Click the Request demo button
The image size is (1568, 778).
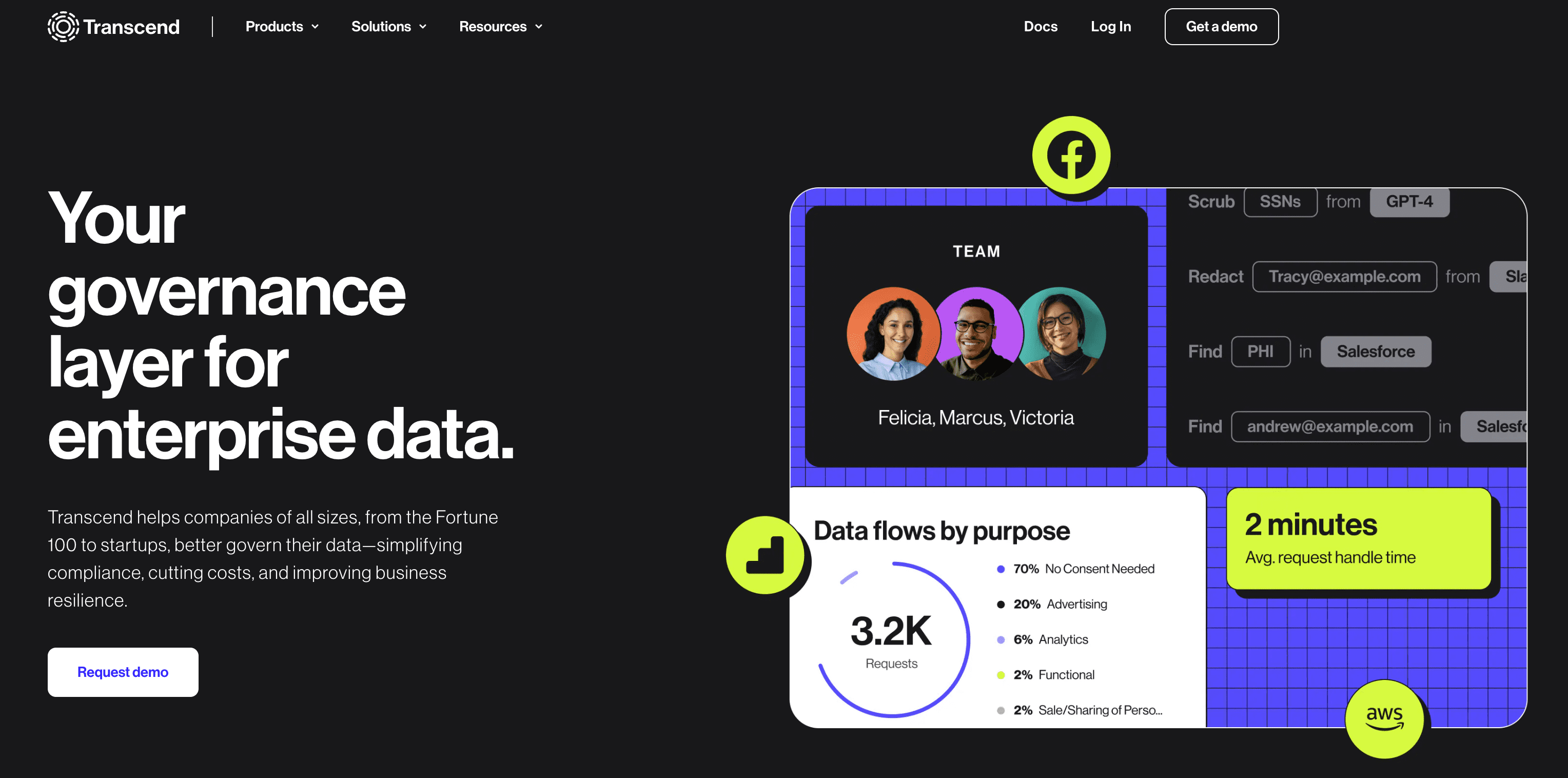click(123, 672)
